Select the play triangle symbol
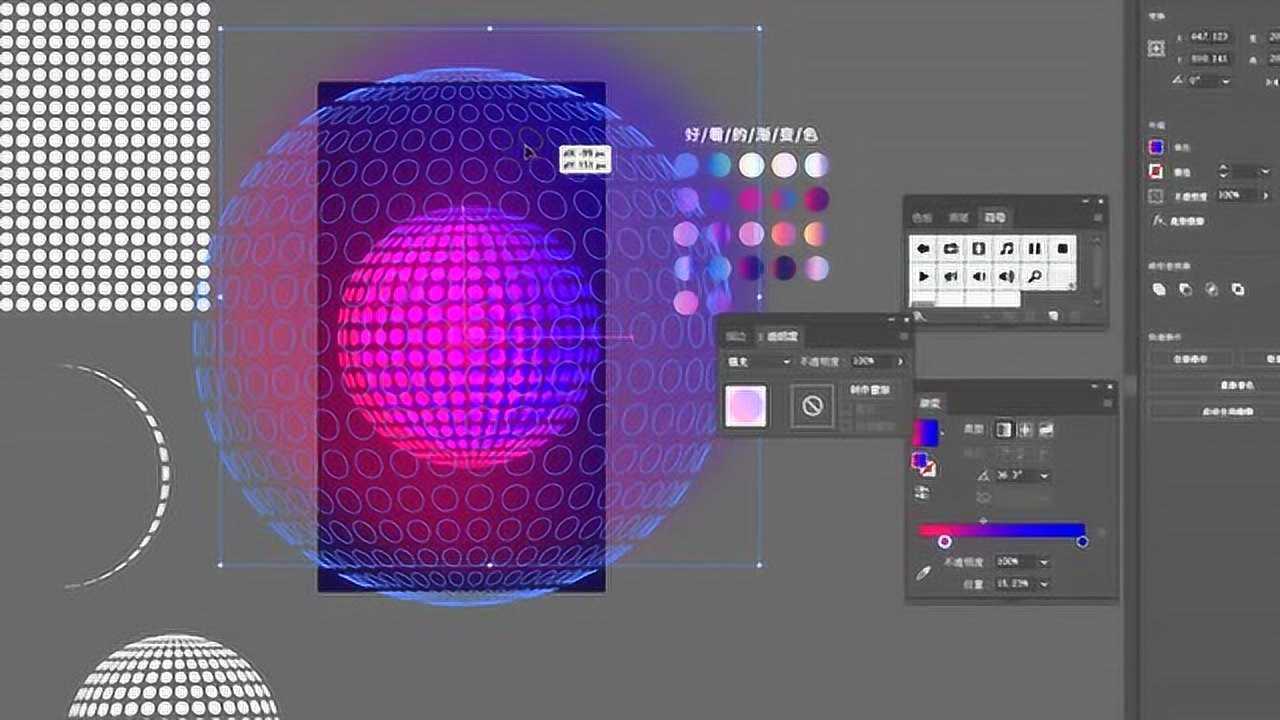1280x720 pixels. pos(923,276)
